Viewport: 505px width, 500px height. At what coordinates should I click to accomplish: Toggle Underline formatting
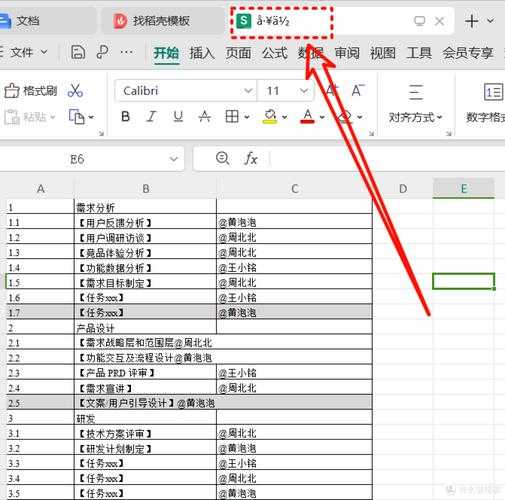(x=178, y=117)
